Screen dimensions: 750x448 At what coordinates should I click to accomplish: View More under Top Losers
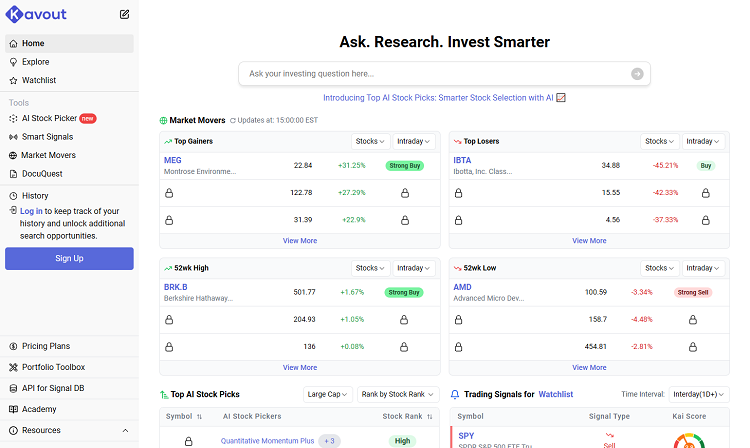coord(589,241)
